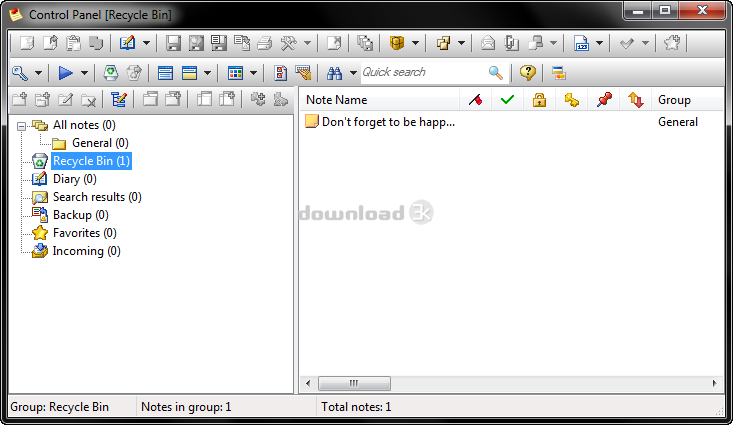The image size is (733, 425).
Task: Click the printer icon
Action: (265, 43)
